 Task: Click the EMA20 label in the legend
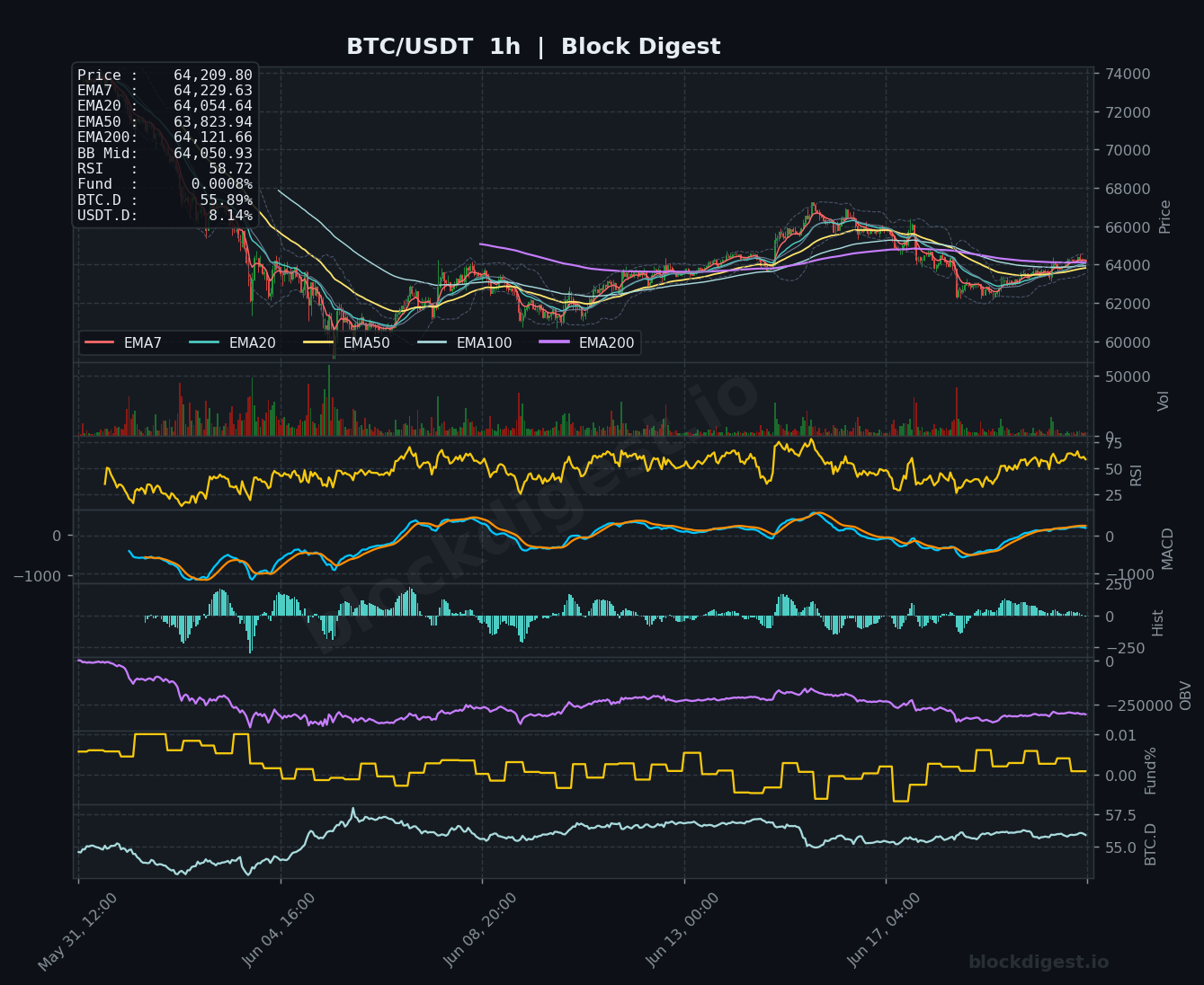point(252,343)
